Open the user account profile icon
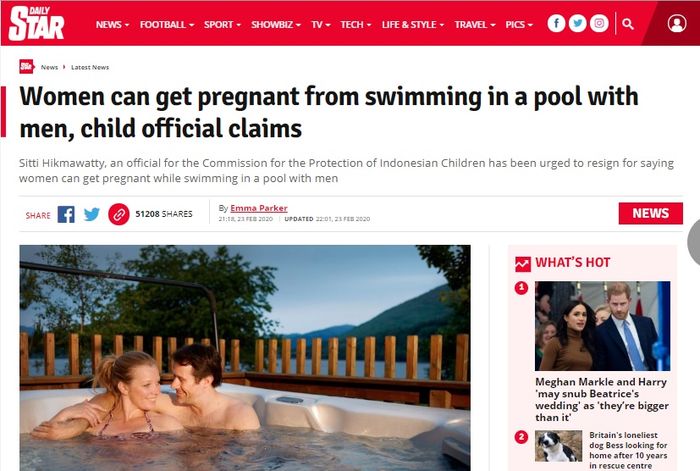Screen dimensions: 700x471 pyautogui.click(x=677, y=23)
